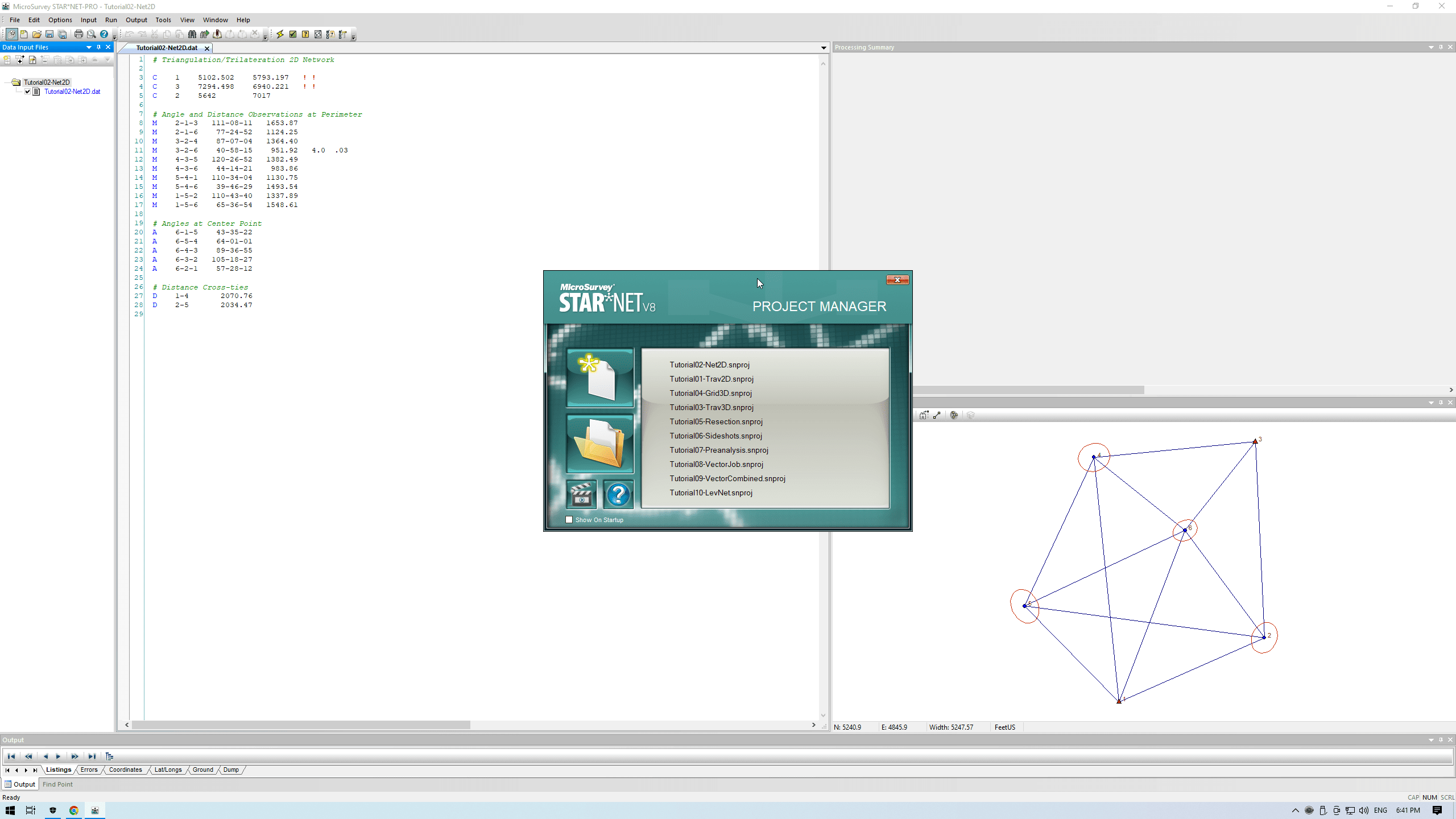Uncheck the Tutorial02-Net2D.dat file checkbox
Image resolution: width=1456 pixels, height=819 pixels.
(27, 91)
